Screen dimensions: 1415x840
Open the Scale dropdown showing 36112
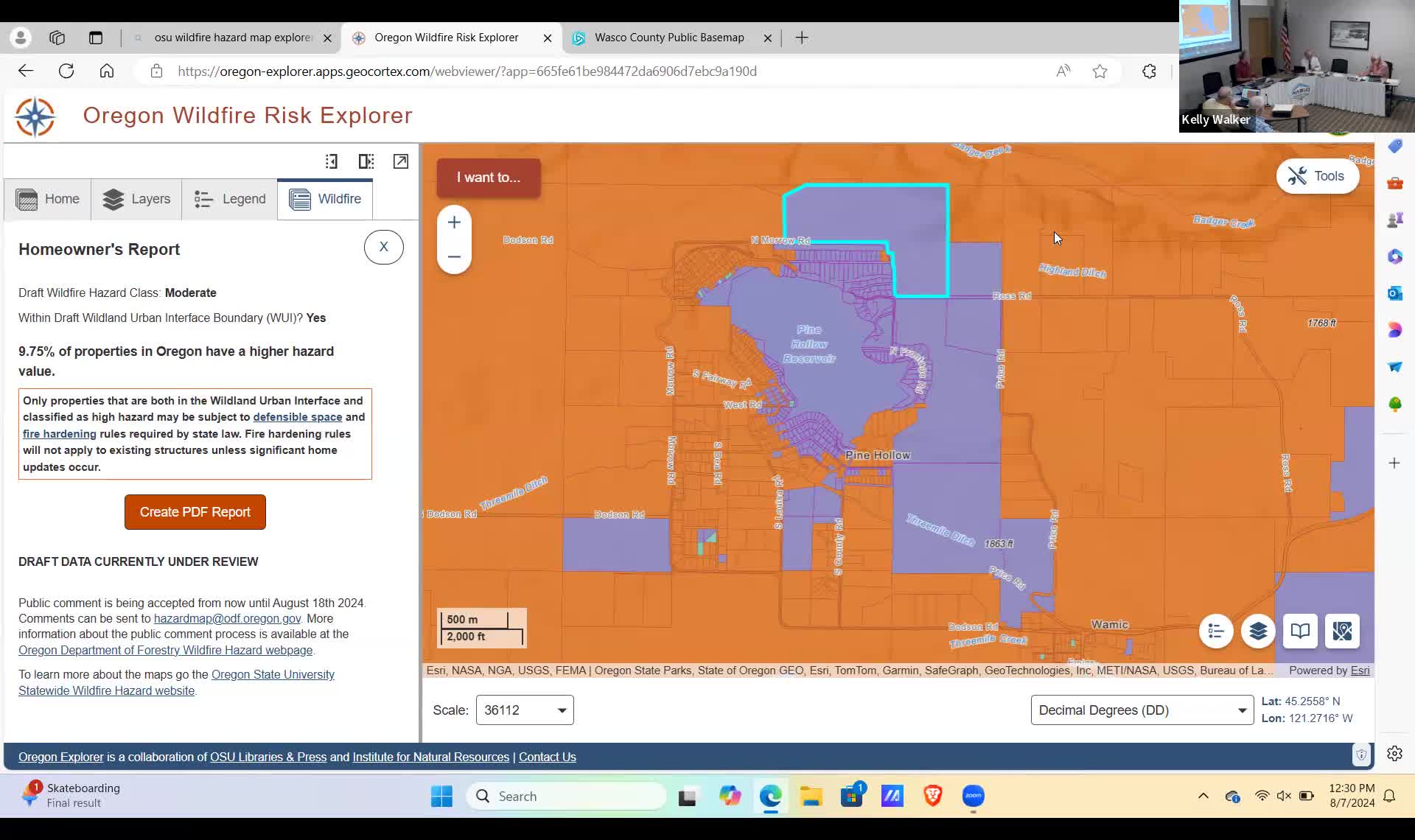pyautogui.click(x=525, y=710)
